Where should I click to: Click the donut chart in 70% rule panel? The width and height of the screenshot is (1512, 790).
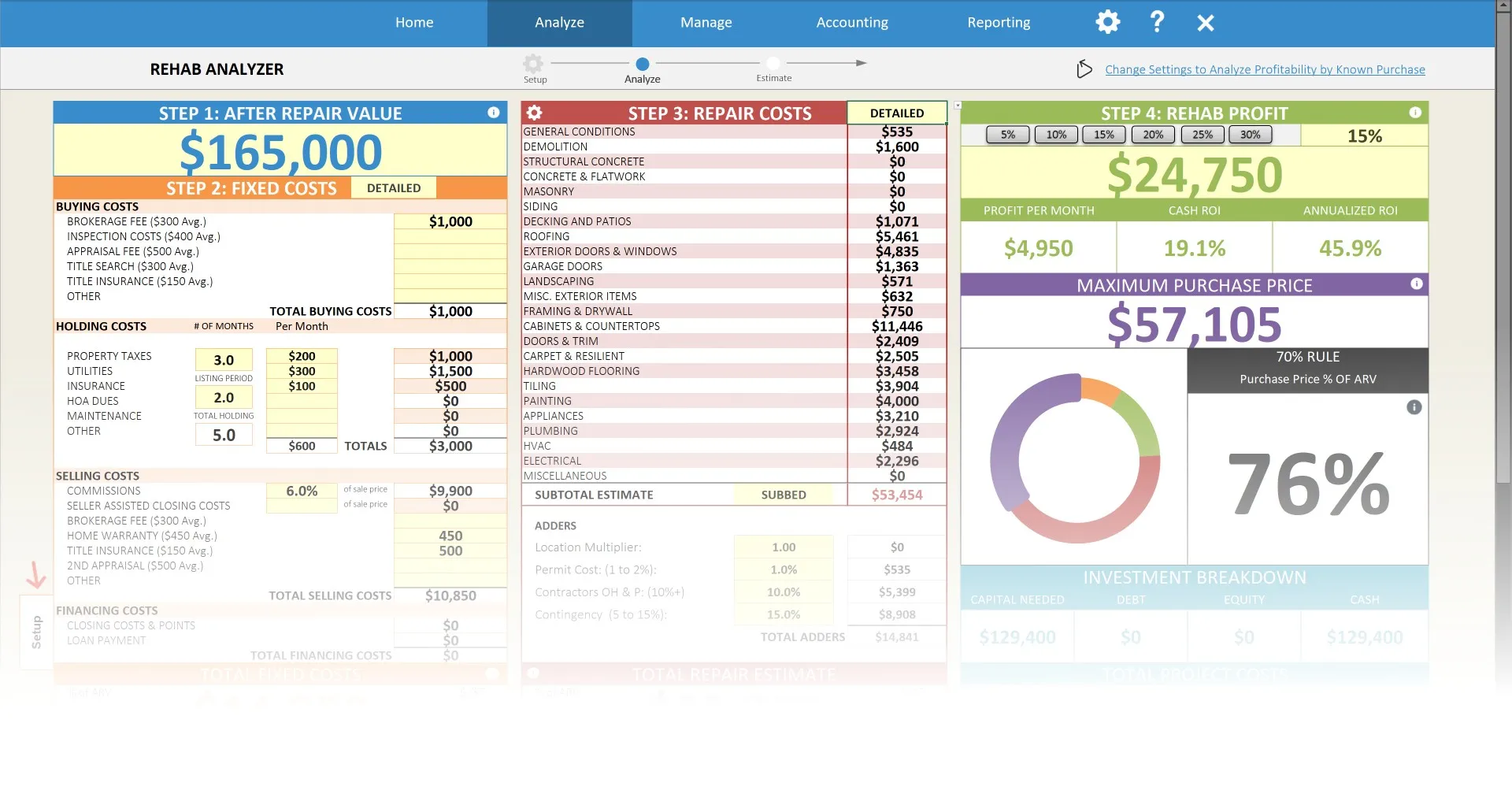(1075, 458)
